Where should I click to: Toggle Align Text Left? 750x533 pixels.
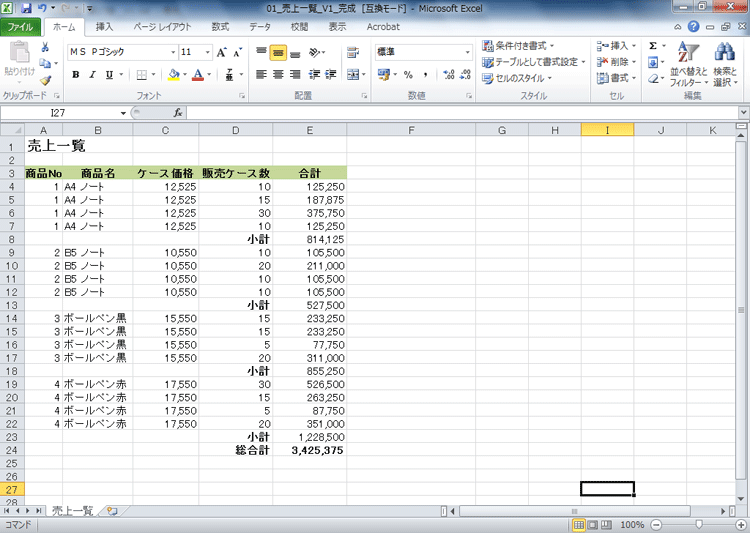point(261,74)
